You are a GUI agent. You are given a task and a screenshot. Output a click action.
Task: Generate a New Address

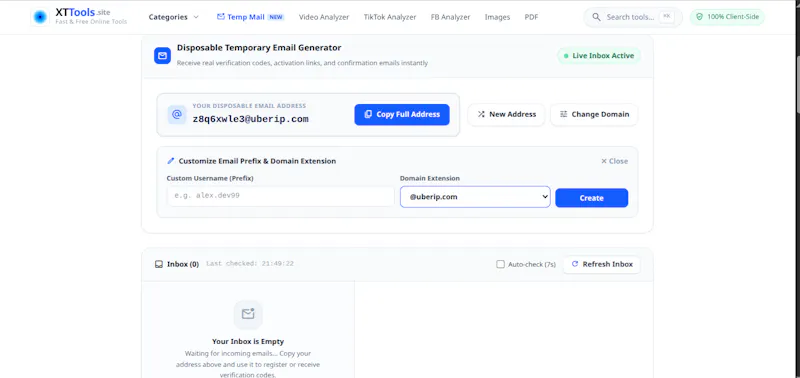pos(506,114)
